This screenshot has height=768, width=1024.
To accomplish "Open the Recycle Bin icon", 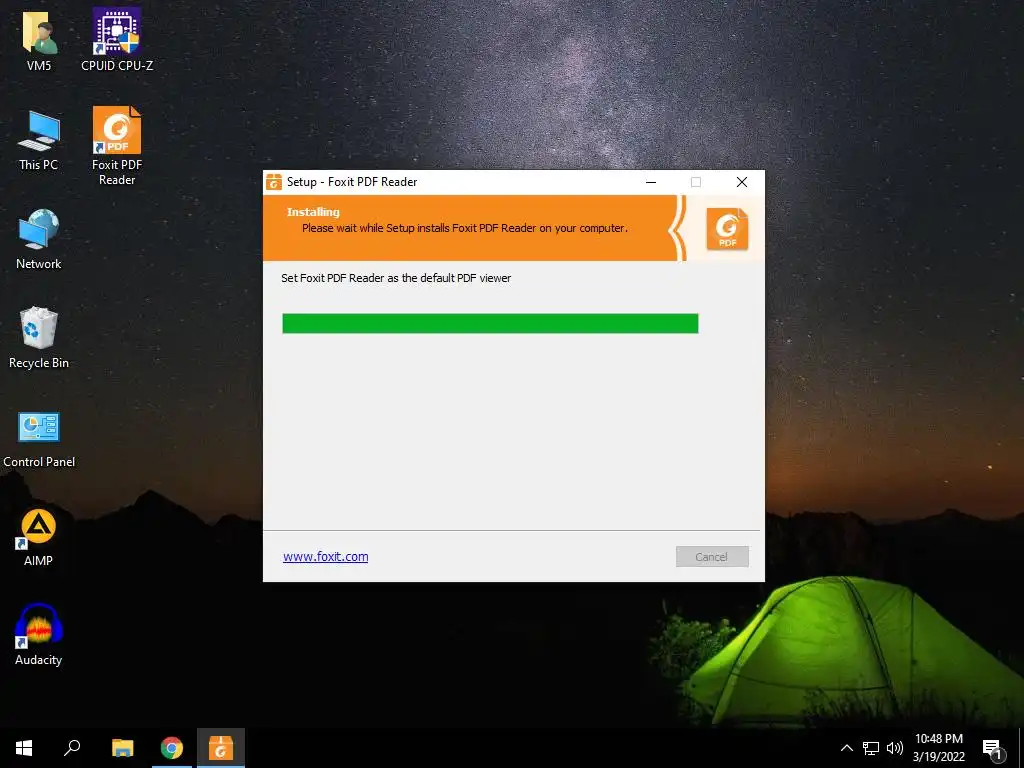I will point(39,338).
